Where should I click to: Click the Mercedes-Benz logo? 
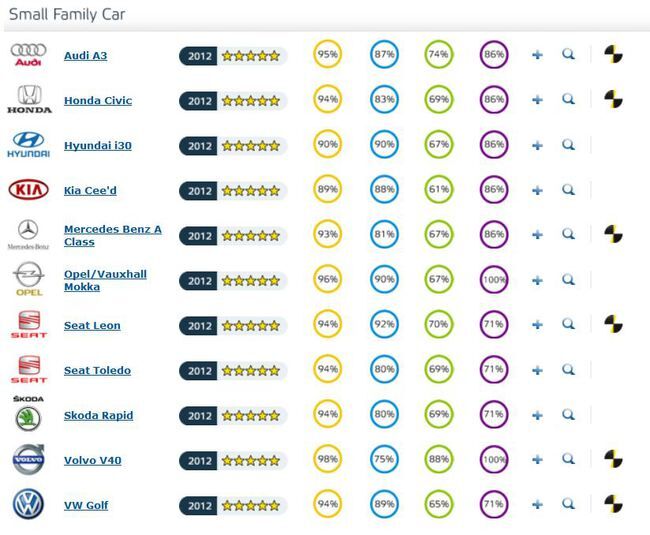27,234
